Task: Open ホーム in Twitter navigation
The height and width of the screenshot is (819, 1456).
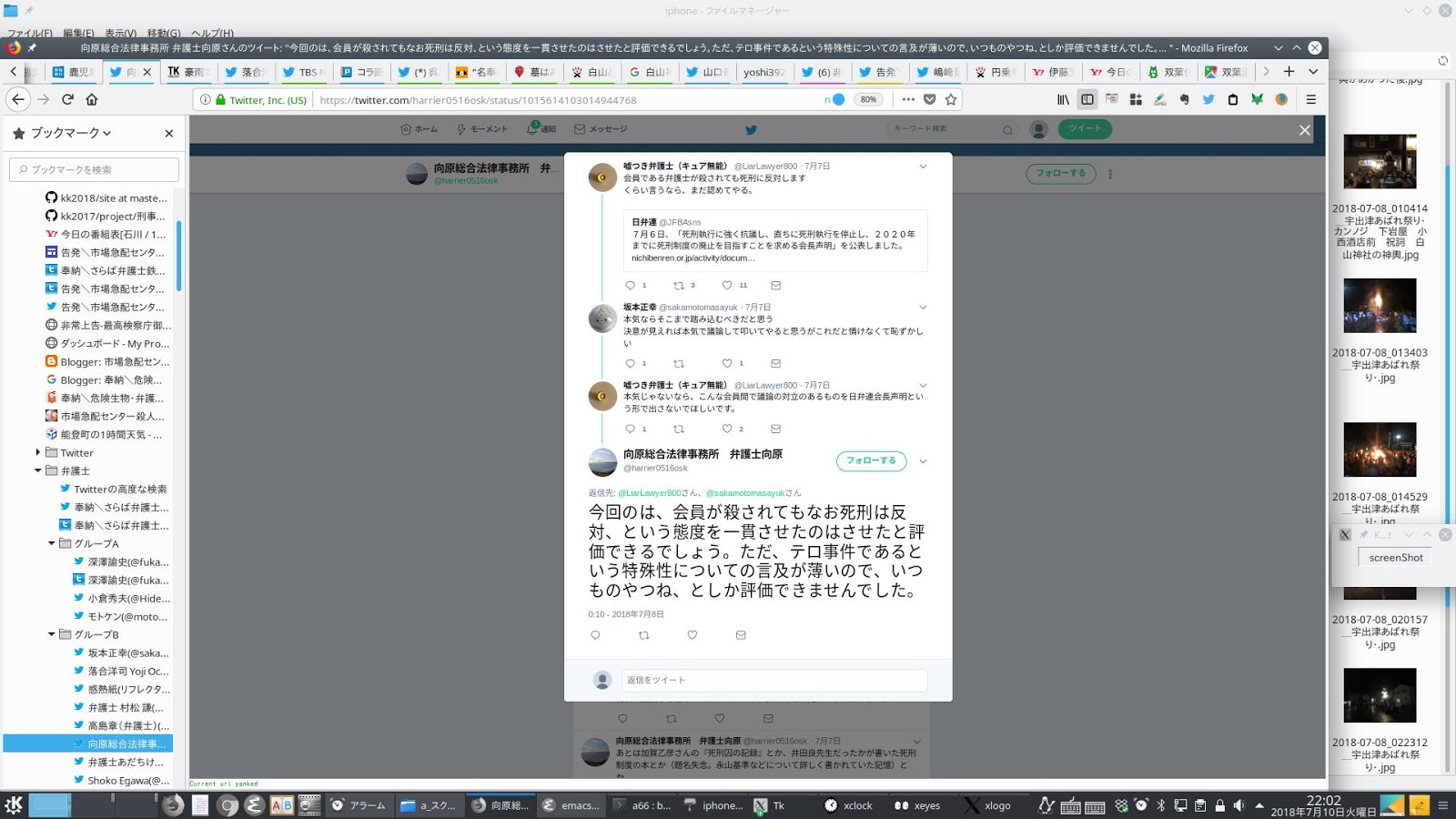Action: coord(420,129)
